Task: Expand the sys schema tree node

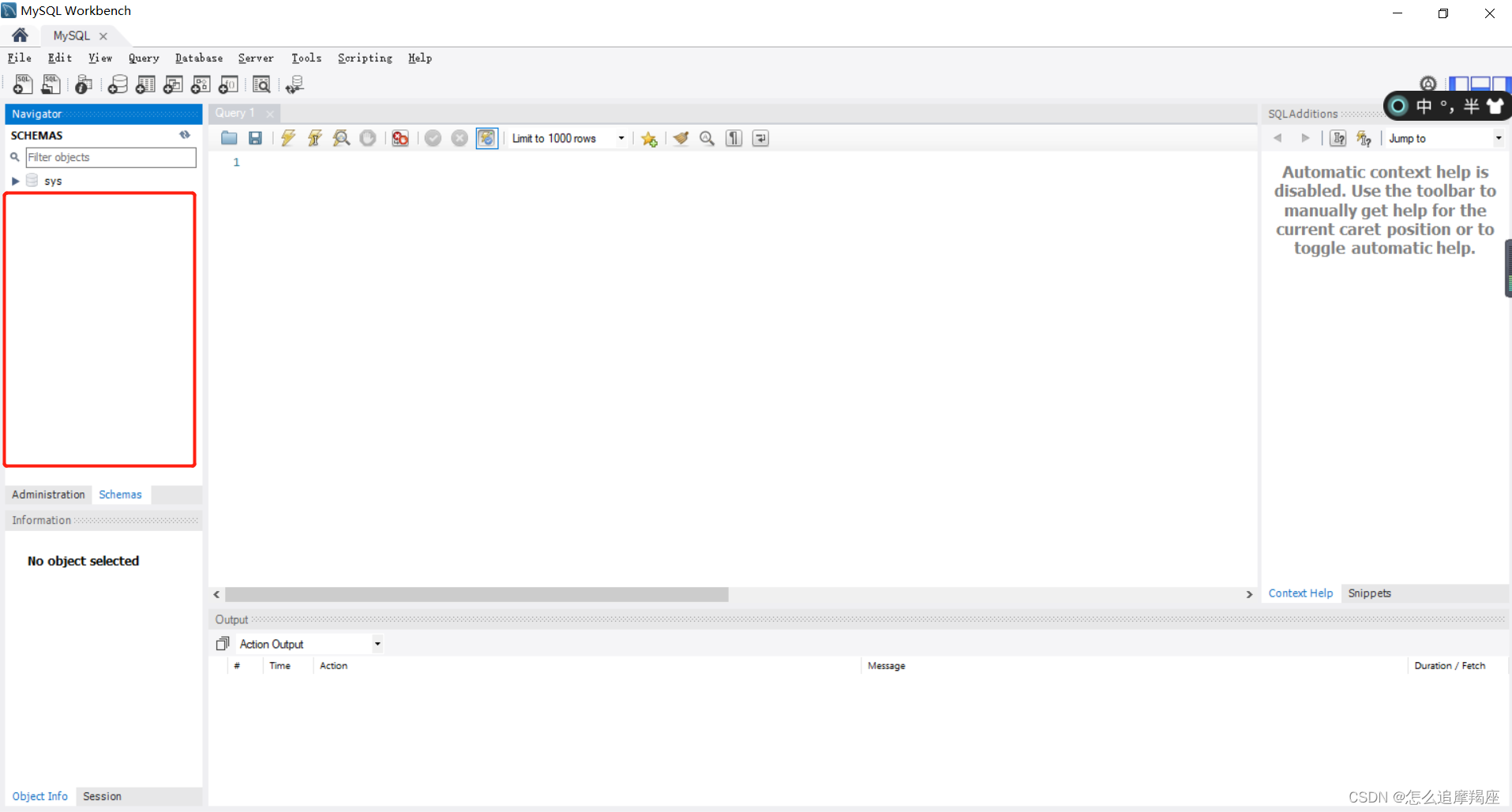Action: click(x=15, y=181)
